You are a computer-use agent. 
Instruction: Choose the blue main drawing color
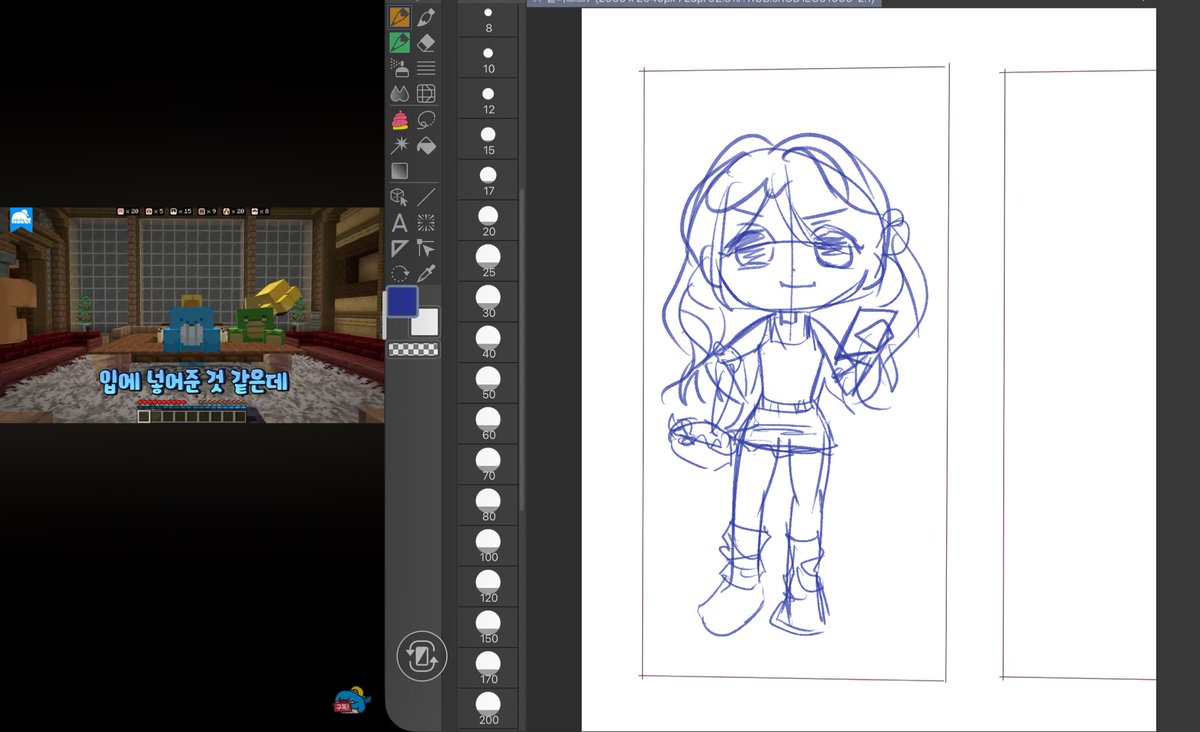[402, 303]
